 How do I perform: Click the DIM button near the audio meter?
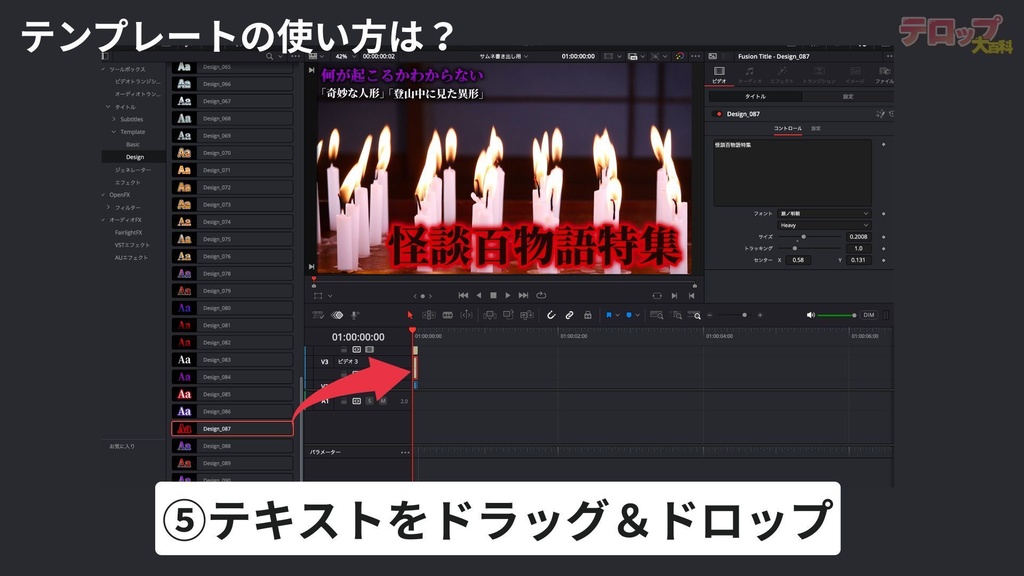click(870, 315)
